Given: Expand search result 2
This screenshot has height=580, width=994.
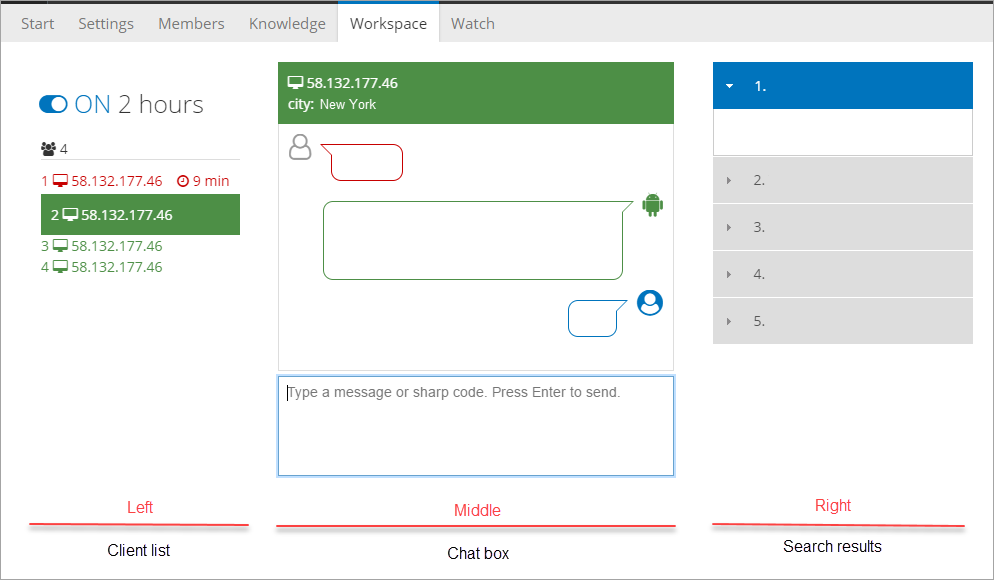Looking at the screenshot, I should pyautogui.click(x=842, y=180).
